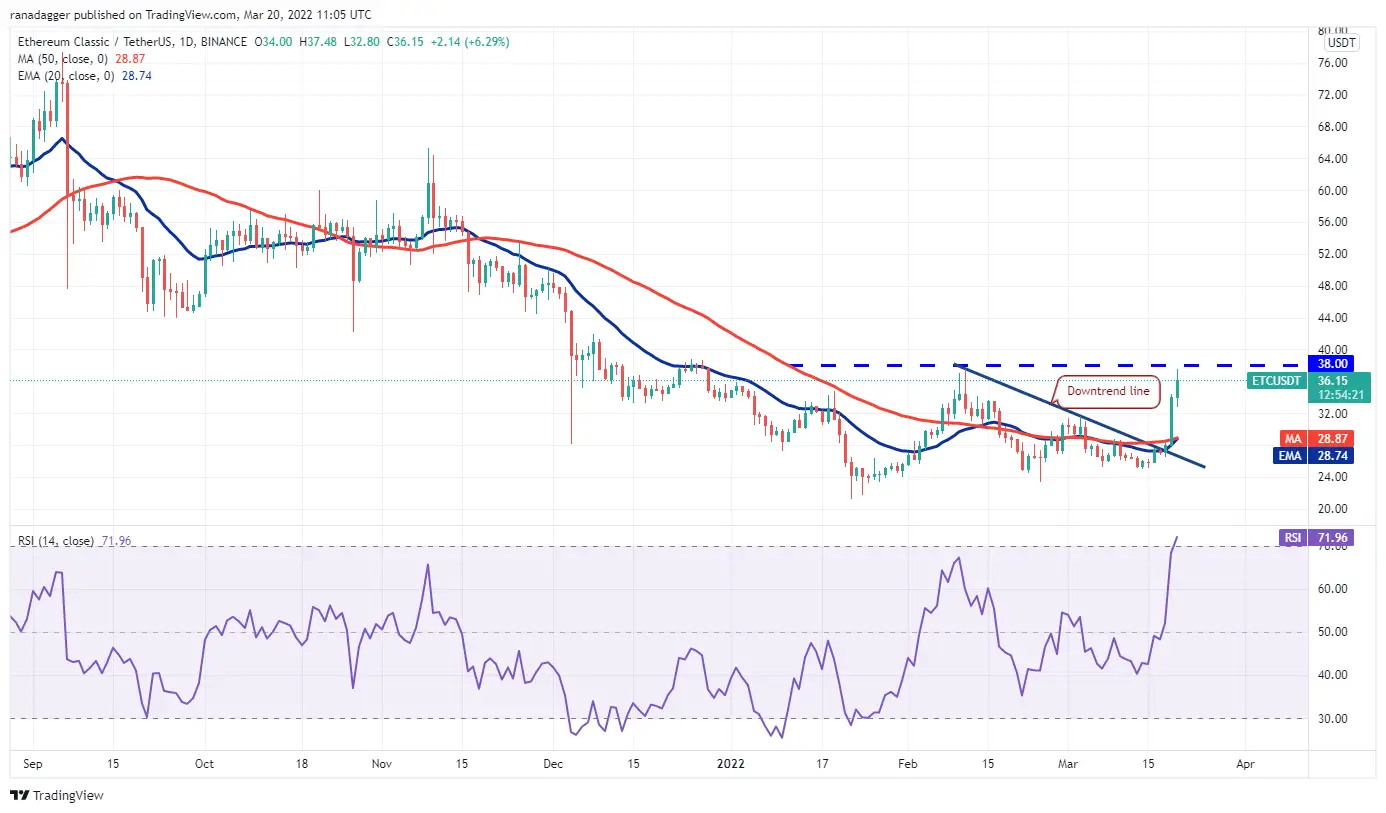Click the RSI value 71.96 on the axis
This screenshot has height=813, width=1386.
coord(1335,538)
